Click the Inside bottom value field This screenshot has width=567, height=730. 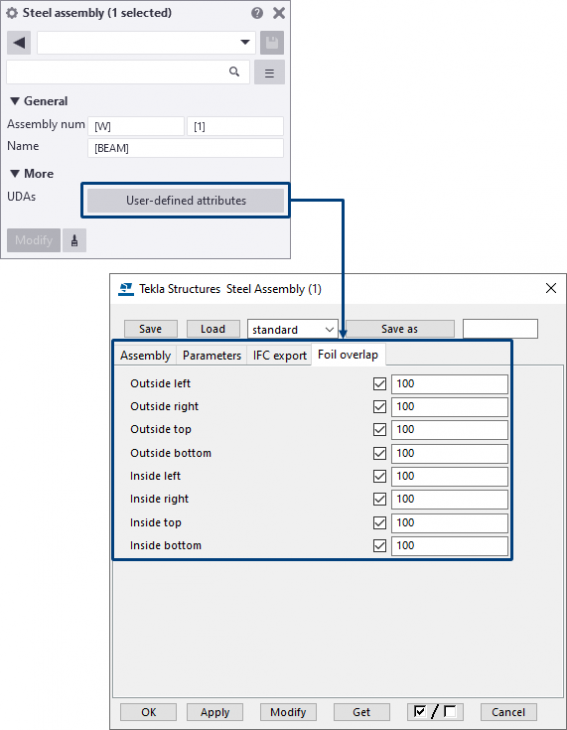449,546
